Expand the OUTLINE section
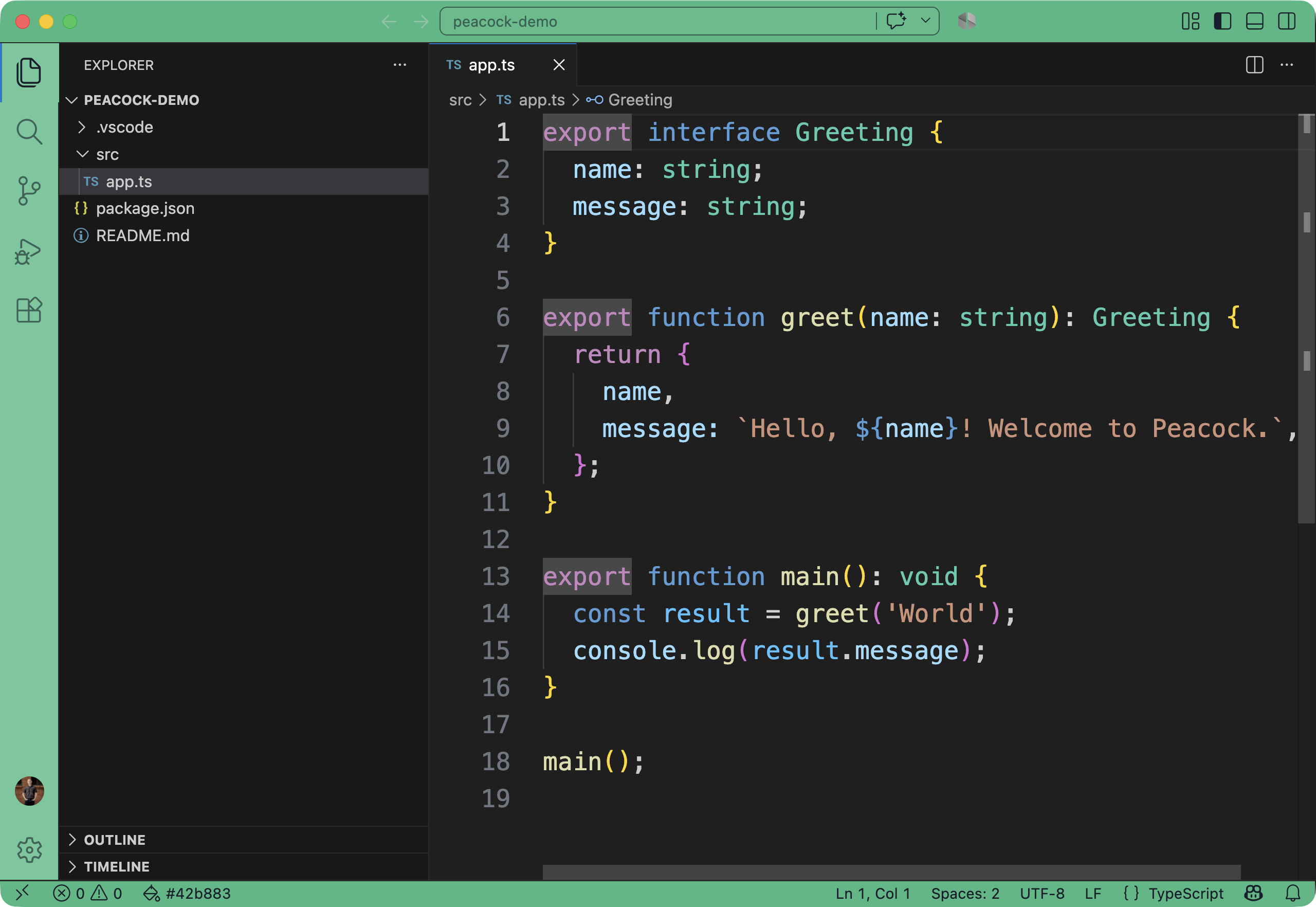Screen dimensions: 1316x907 [x=244, y=839]
